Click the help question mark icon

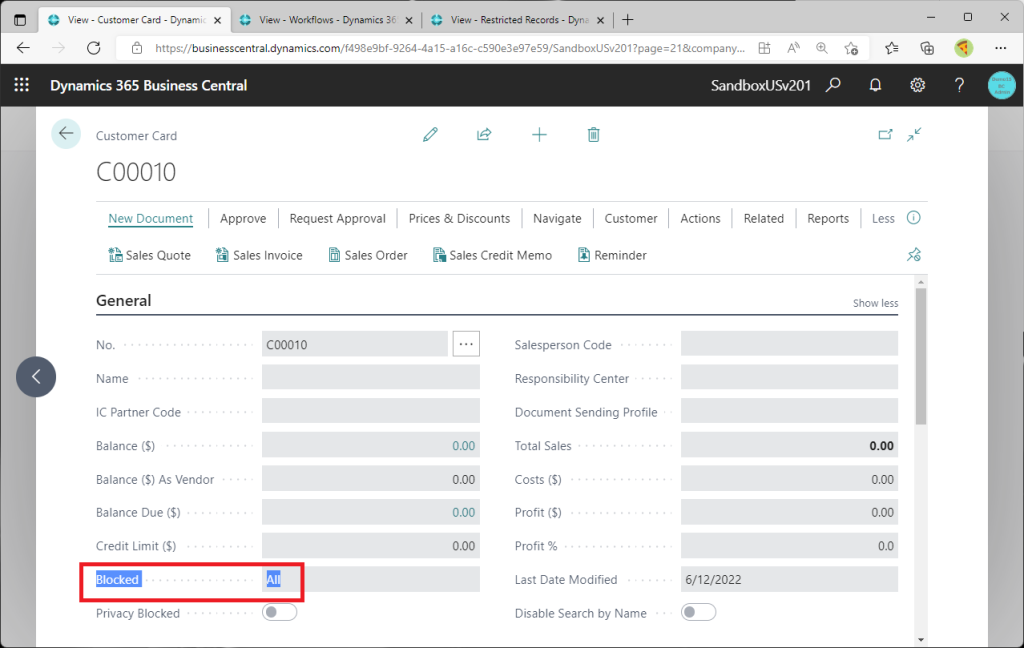(x=959, y=85)
